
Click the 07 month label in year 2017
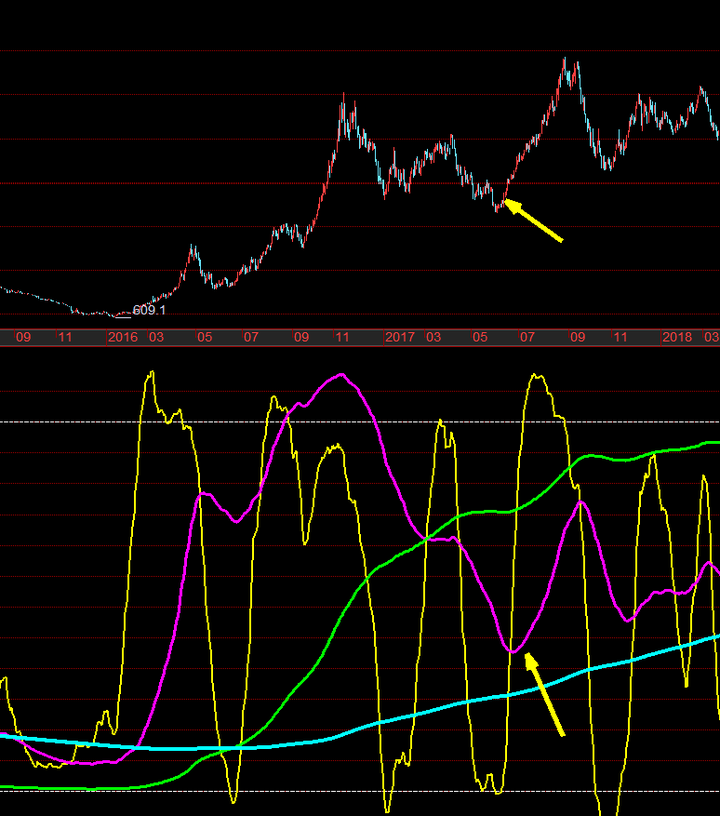coord(528,337)
